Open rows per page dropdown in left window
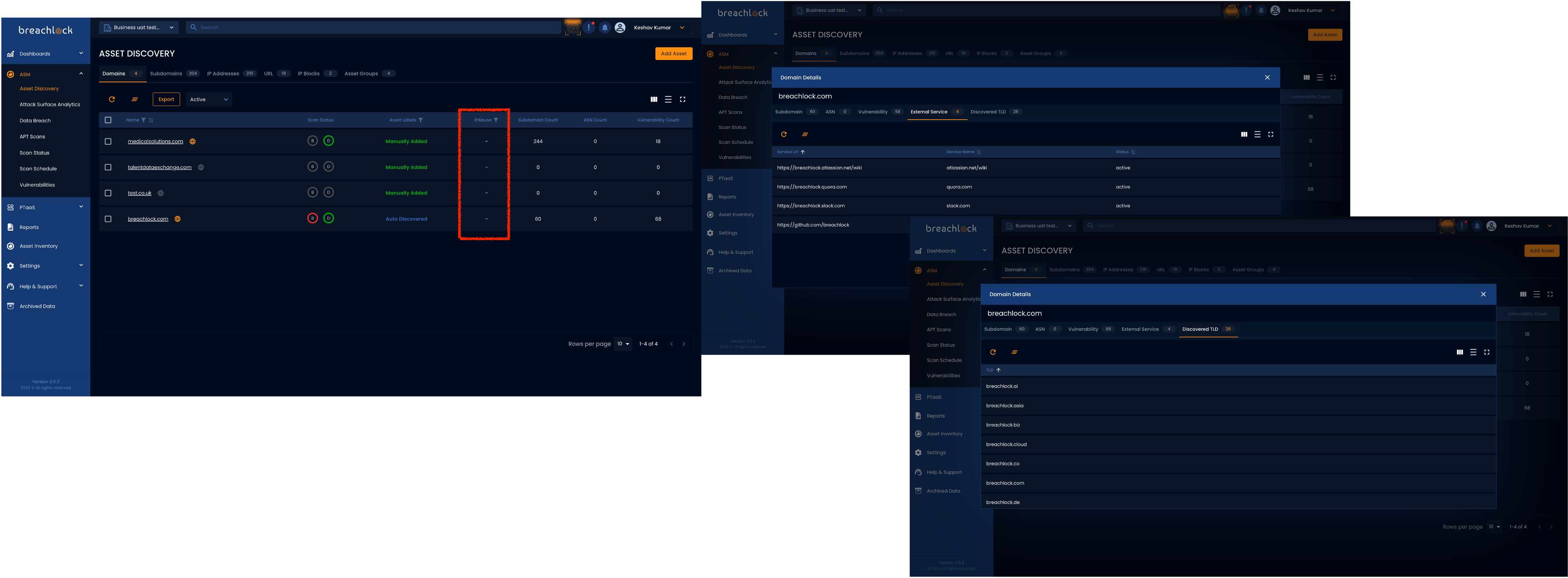Screen dimensions: 1568x578 pos(623,344)
